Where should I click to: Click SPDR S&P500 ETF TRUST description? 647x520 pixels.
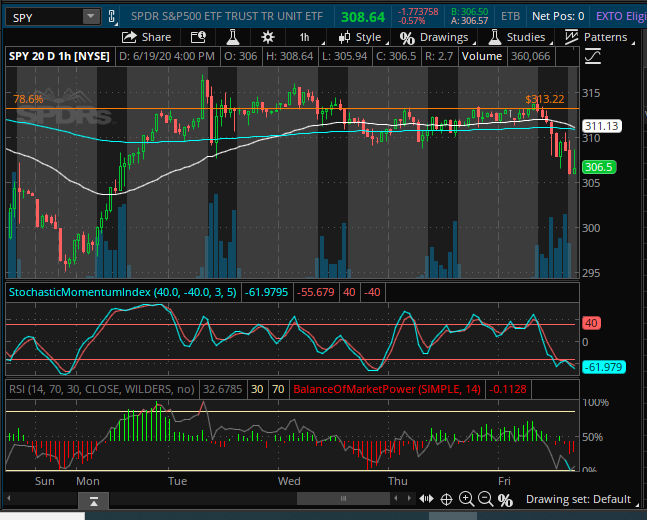coord(227,16)
